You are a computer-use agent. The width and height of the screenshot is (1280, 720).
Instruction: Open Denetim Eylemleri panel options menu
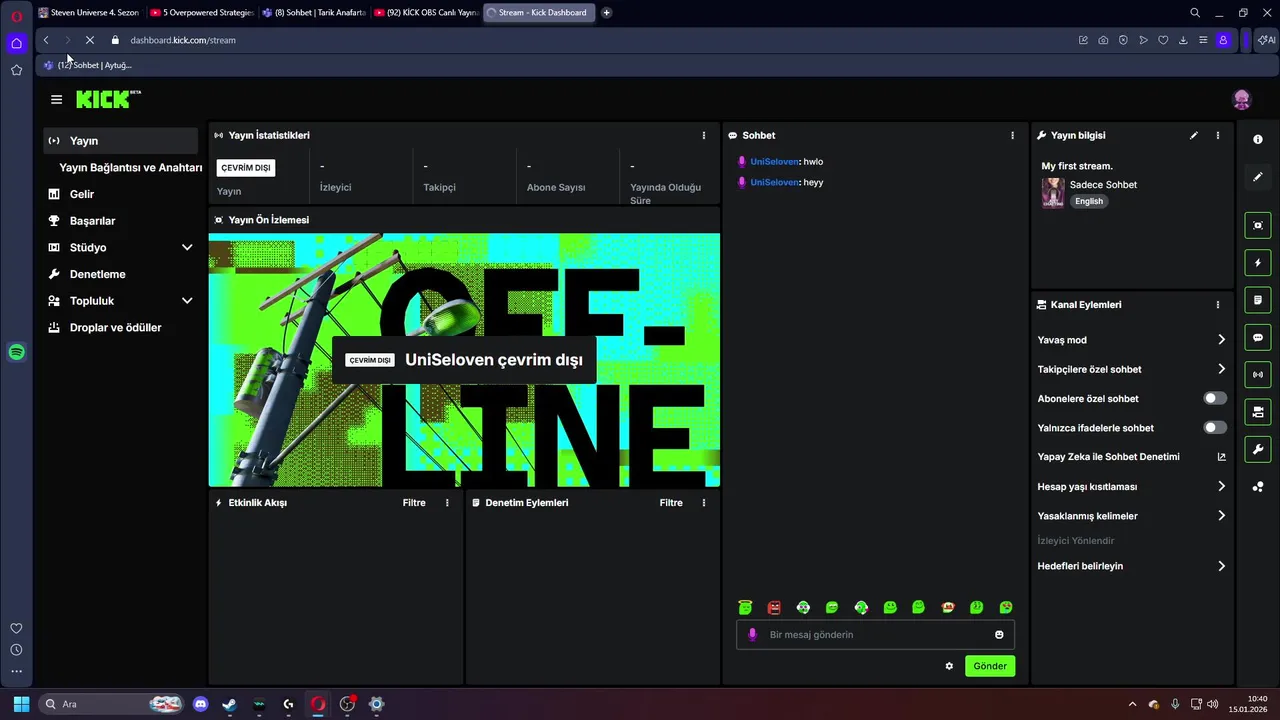(704, 503)
